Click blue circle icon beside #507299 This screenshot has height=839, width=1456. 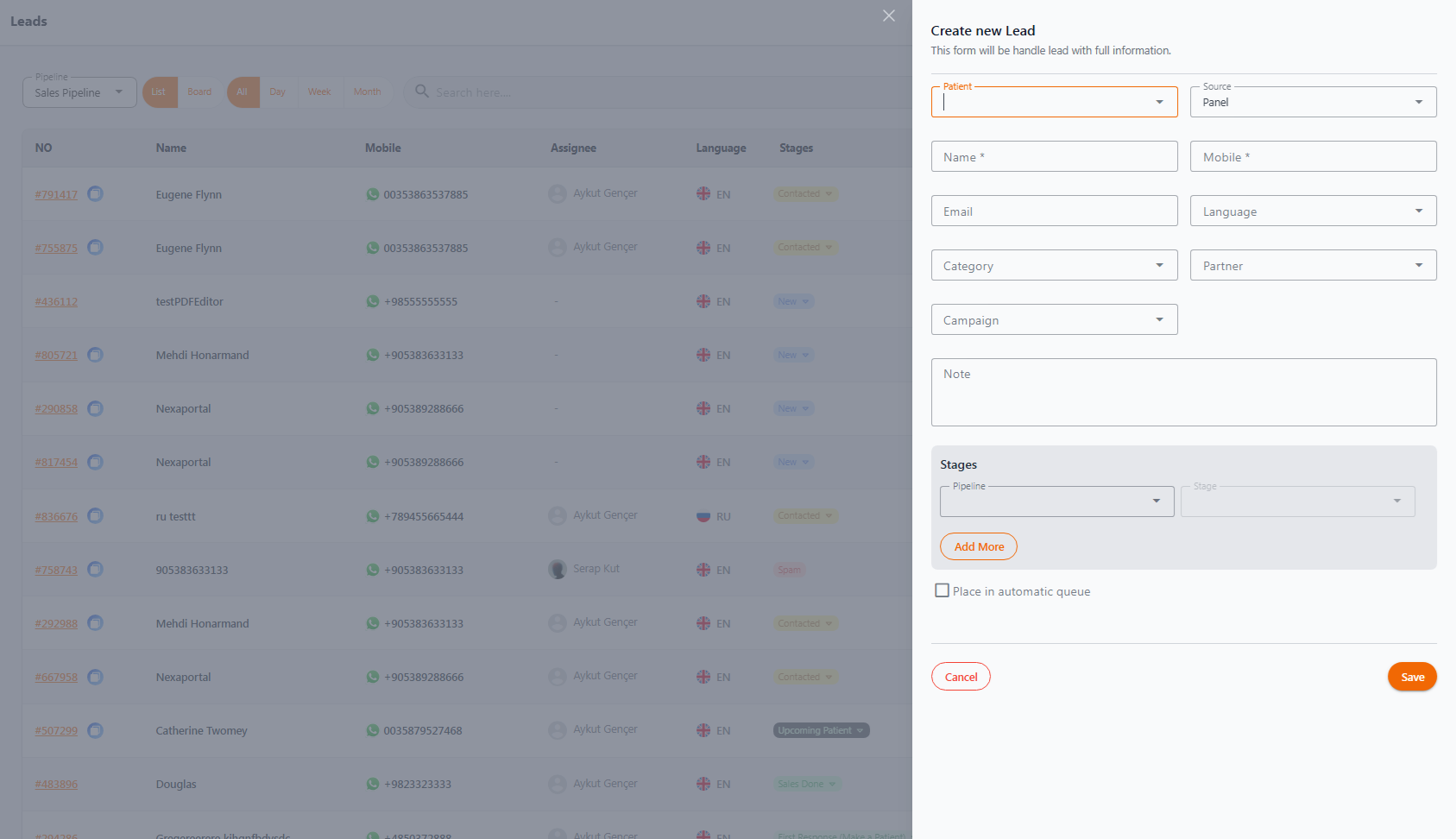pos(96,730)
